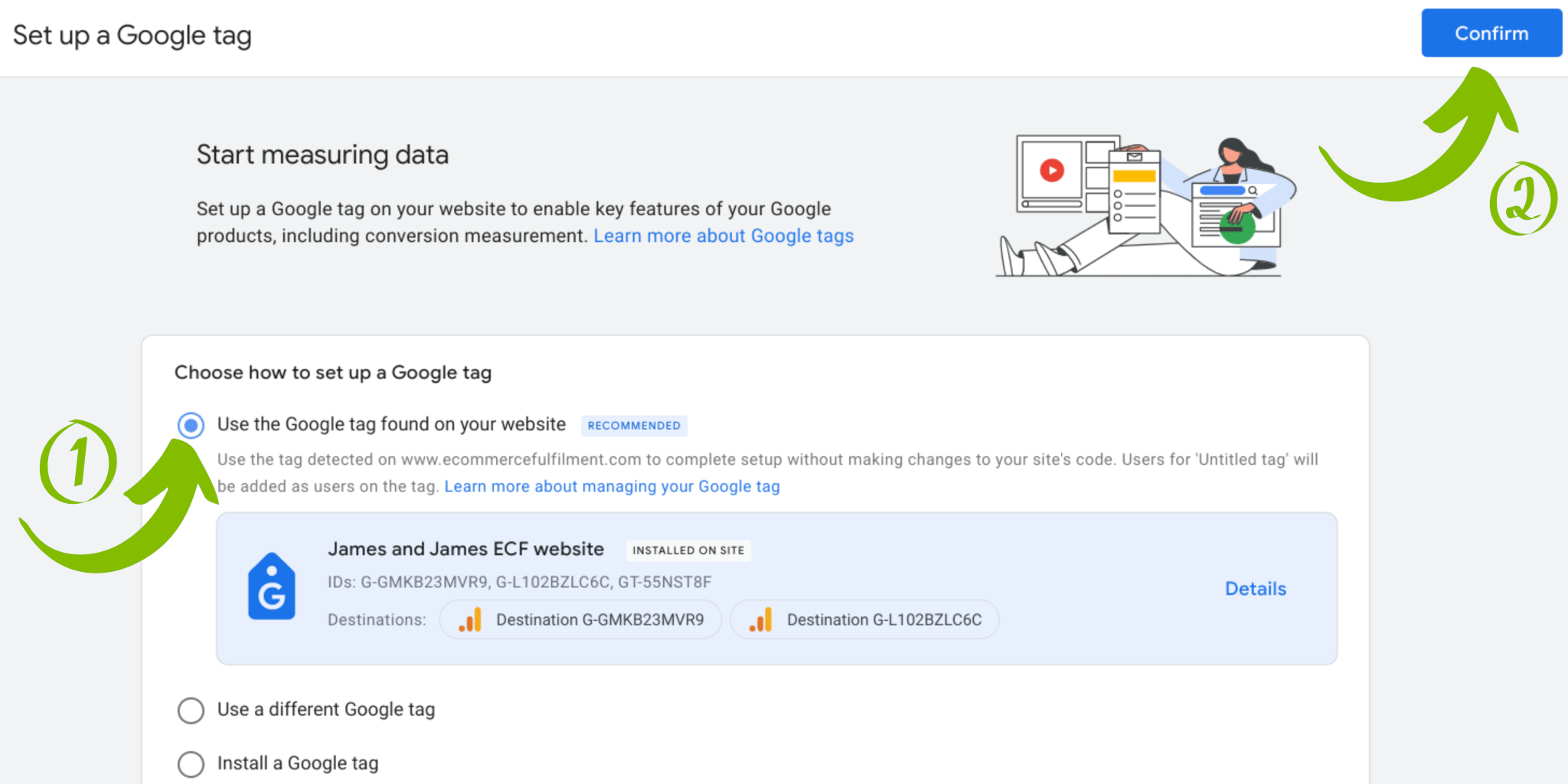Click the tag IDs line starting G-GMKB23MVR9
The height and width of the screenshot is (784, 1568).
pyautogui.click(x=520, y=582)
